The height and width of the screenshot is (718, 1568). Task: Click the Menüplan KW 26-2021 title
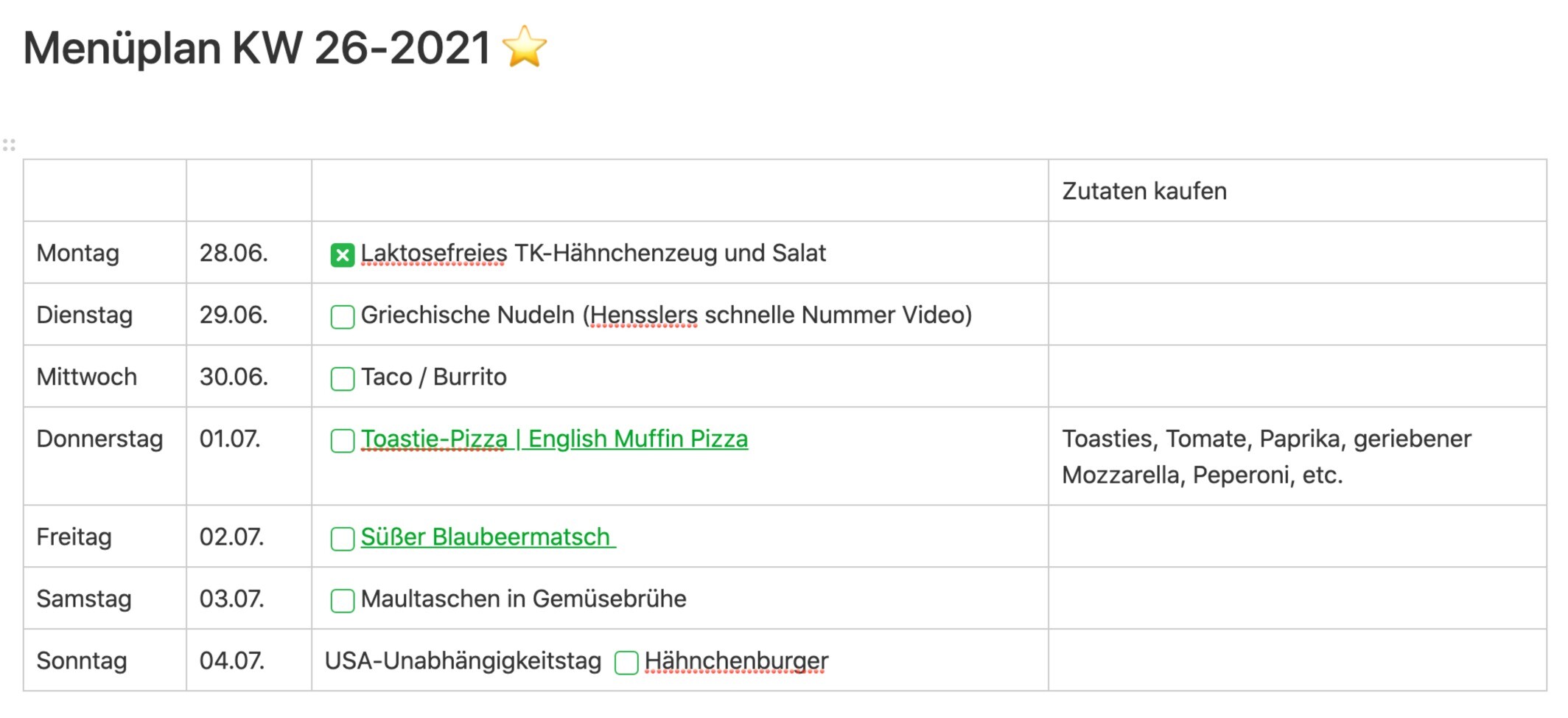[256, 48]
